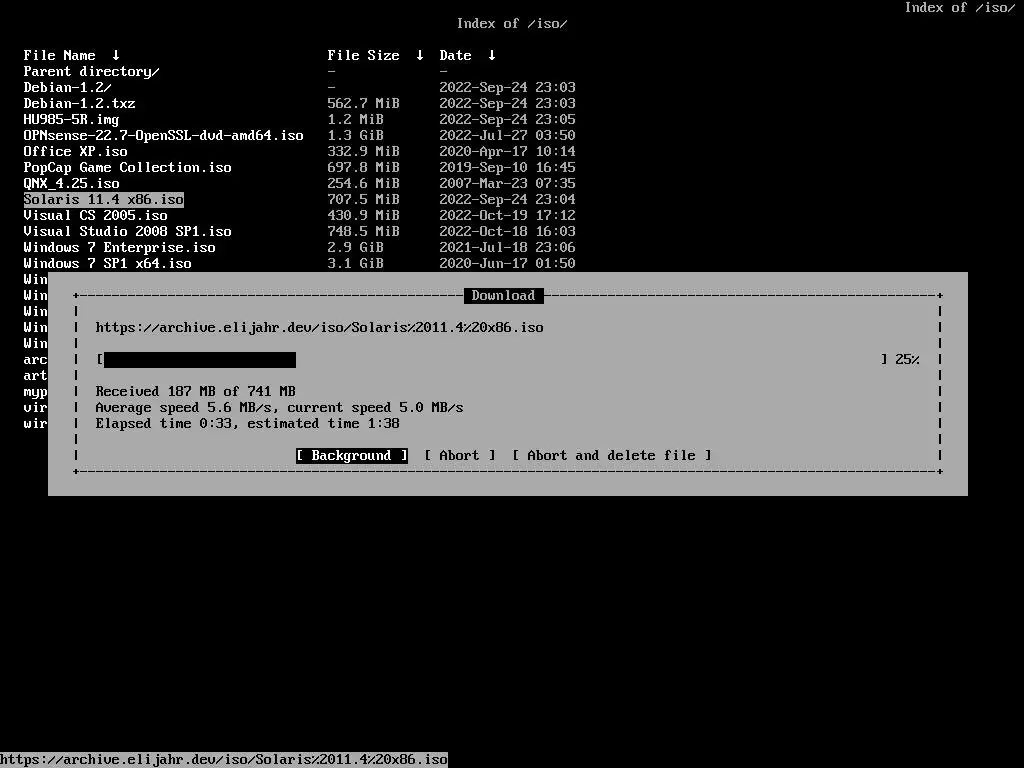Image resolution: width=1024 pixels, height=768 pixels.
Task: Click the date 2020-Jun-17 01:50
Action: pos(507,263)
